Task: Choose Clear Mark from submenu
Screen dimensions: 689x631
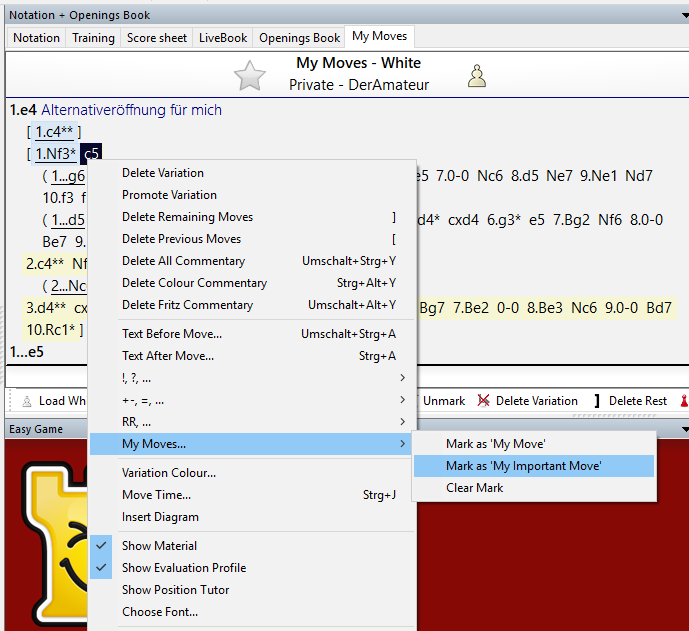Action: click(x=474, y=488)
